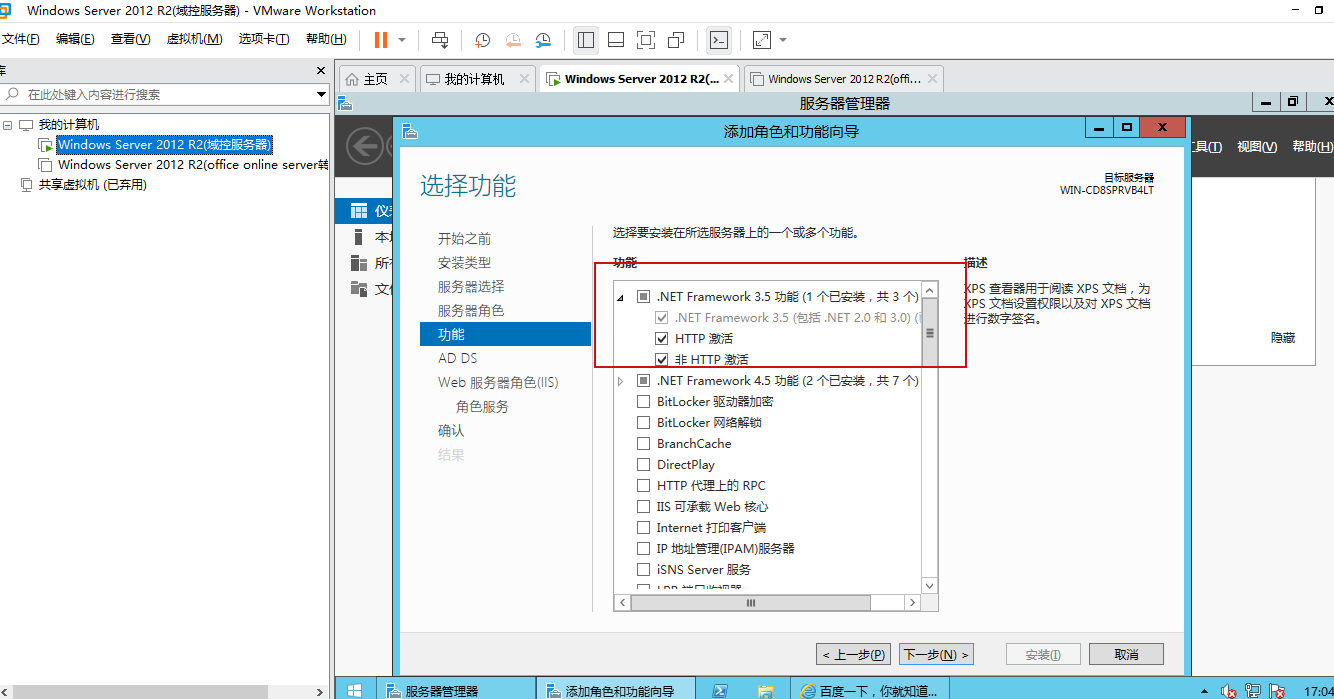Screen dimensions: 1334x699
Task: Toggle the .NET Framework 3.5 功能 checkbox
Action: coord(643,297)
